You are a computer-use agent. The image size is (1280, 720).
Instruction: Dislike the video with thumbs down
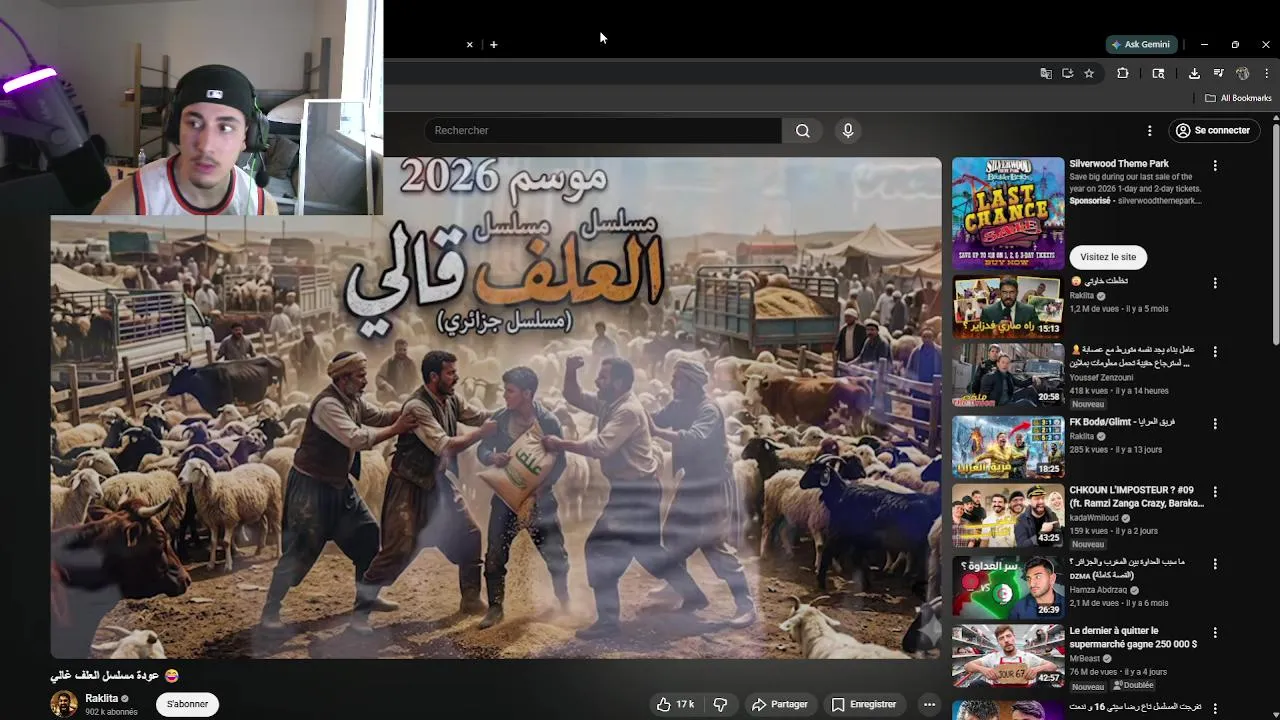click(720, 705)
